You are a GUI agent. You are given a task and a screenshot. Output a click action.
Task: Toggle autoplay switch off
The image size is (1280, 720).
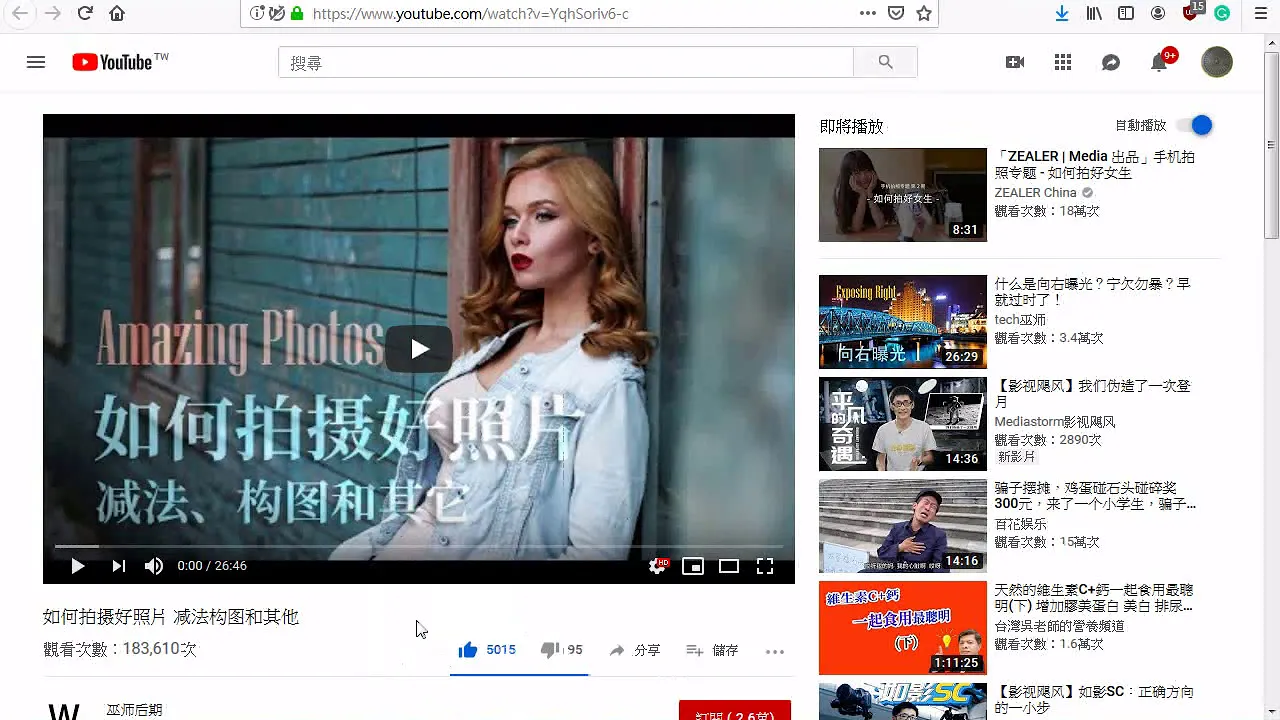click(1195, 125)
